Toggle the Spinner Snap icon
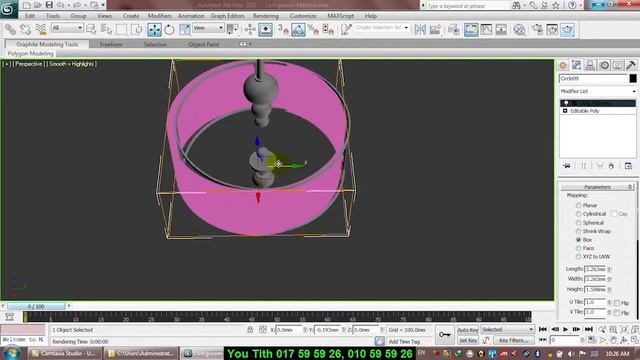This screenshot has height=360, width=640. pyautogui.click(x=328, y=29)
